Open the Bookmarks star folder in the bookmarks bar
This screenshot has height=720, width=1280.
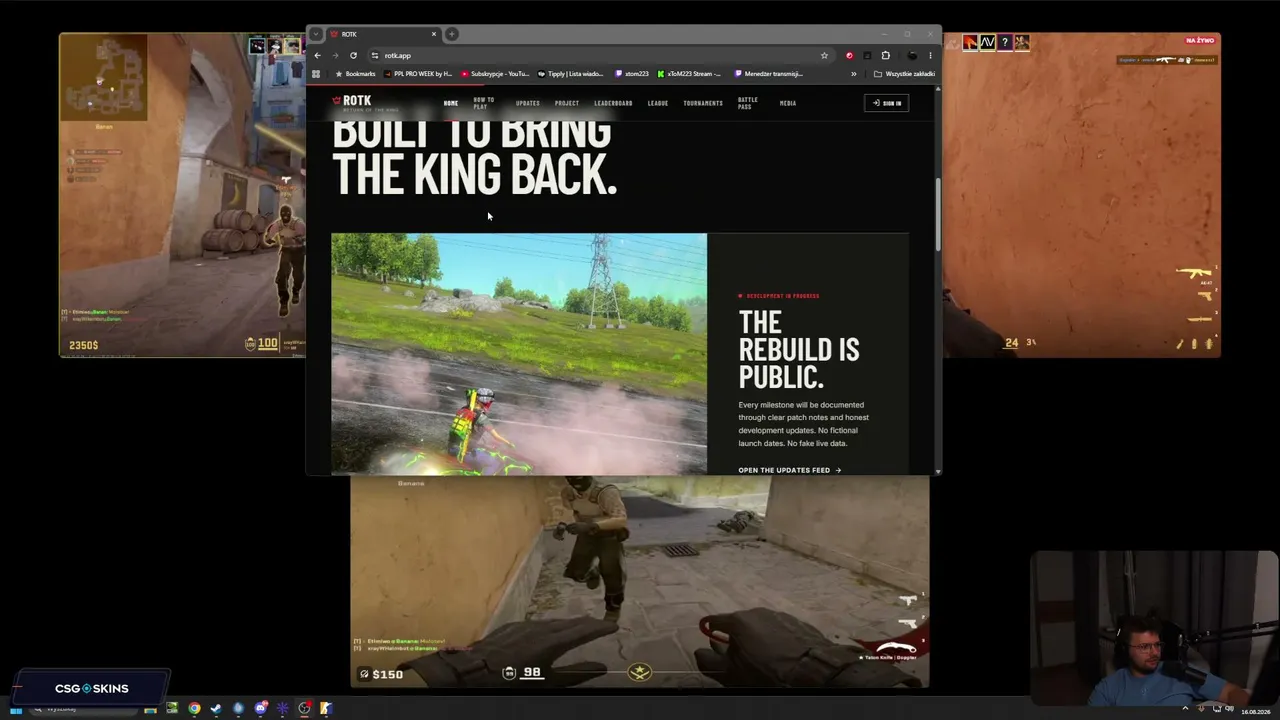355,73
